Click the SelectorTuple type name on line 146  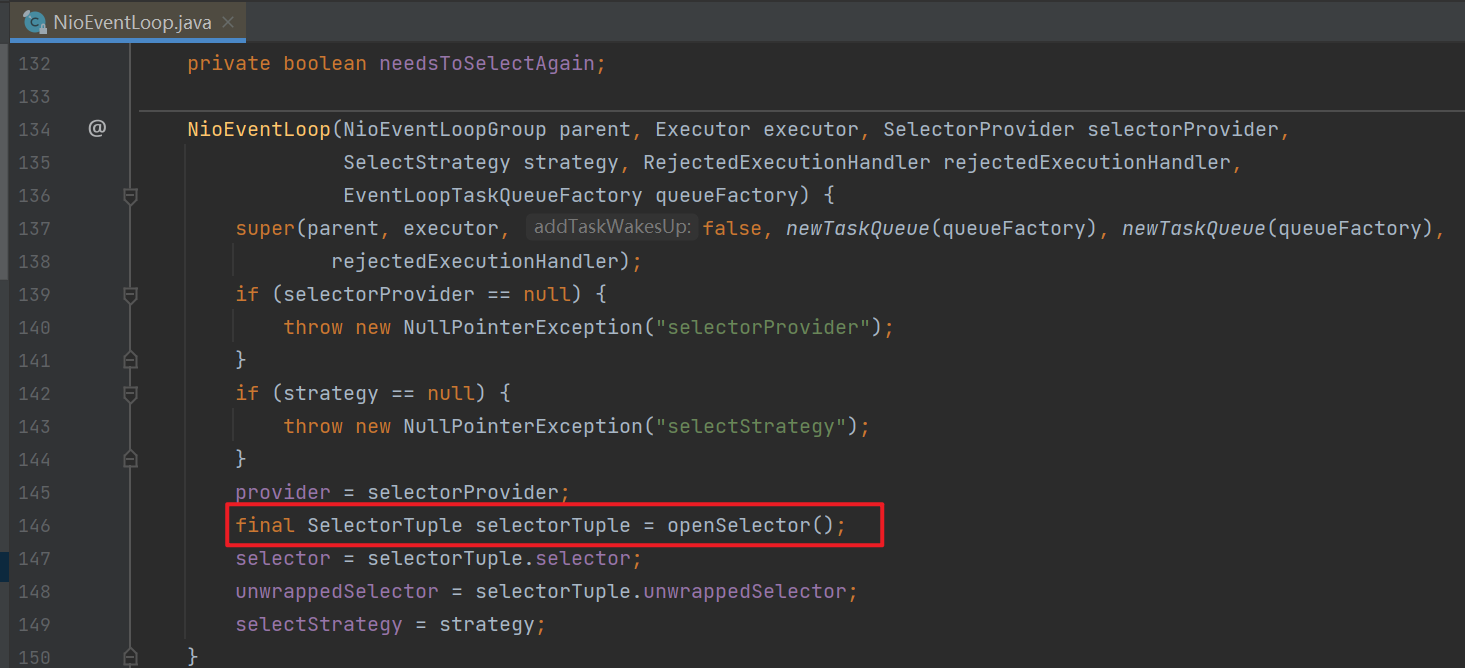(385, 525)
